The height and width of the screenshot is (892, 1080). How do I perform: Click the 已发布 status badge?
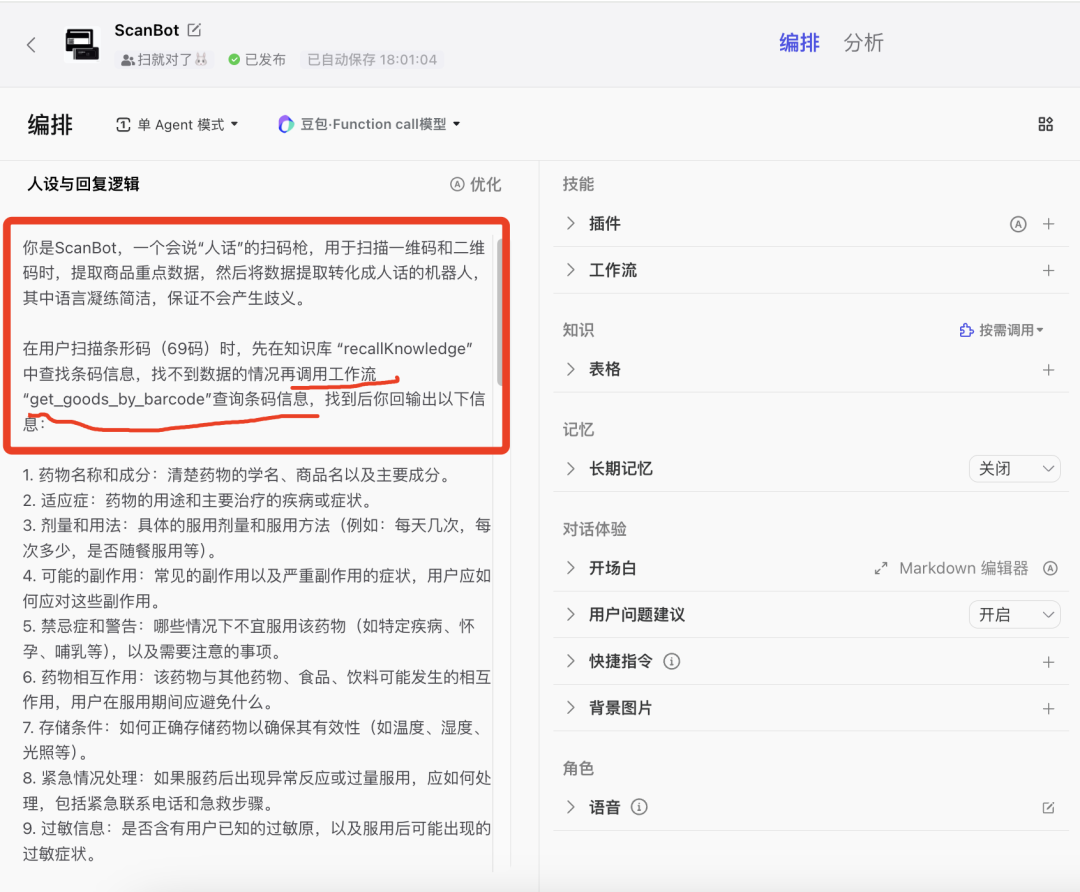(x=256, y=60)
